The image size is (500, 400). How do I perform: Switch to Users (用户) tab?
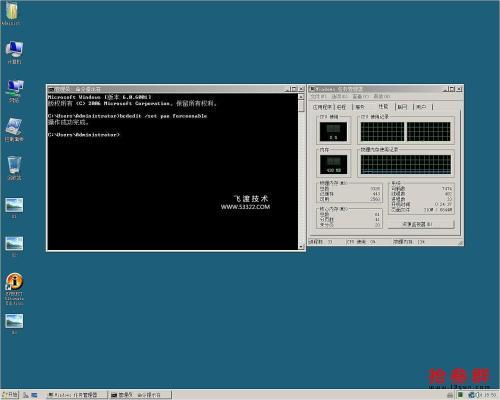(422, 107)
